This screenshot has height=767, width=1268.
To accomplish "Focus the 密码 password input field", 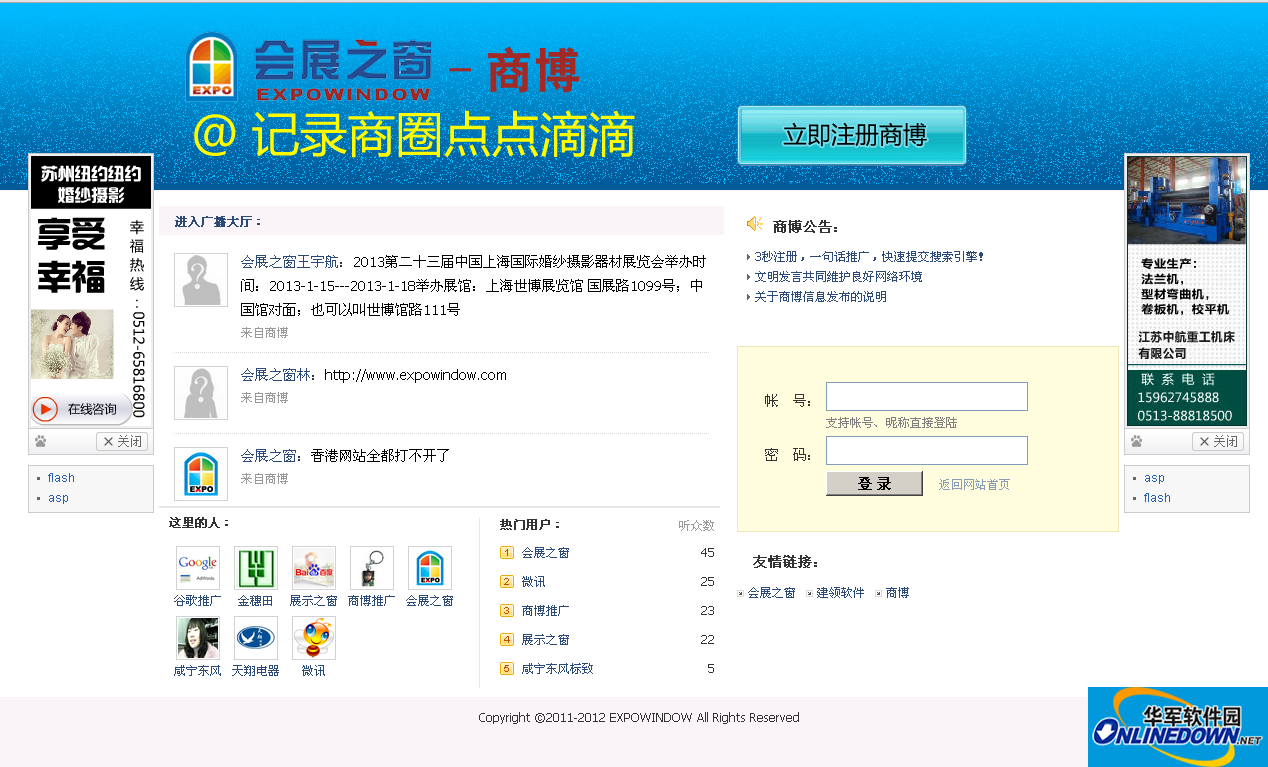I will 927,451.
